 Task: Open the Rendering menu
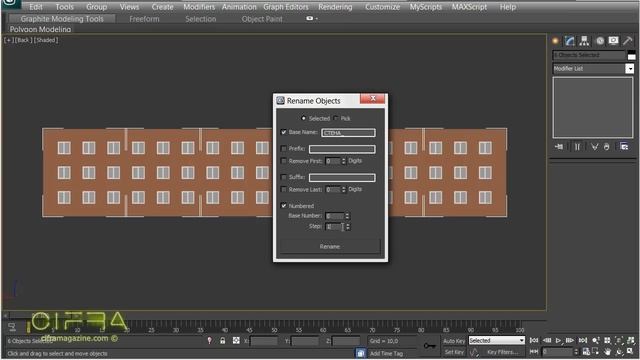335,7
